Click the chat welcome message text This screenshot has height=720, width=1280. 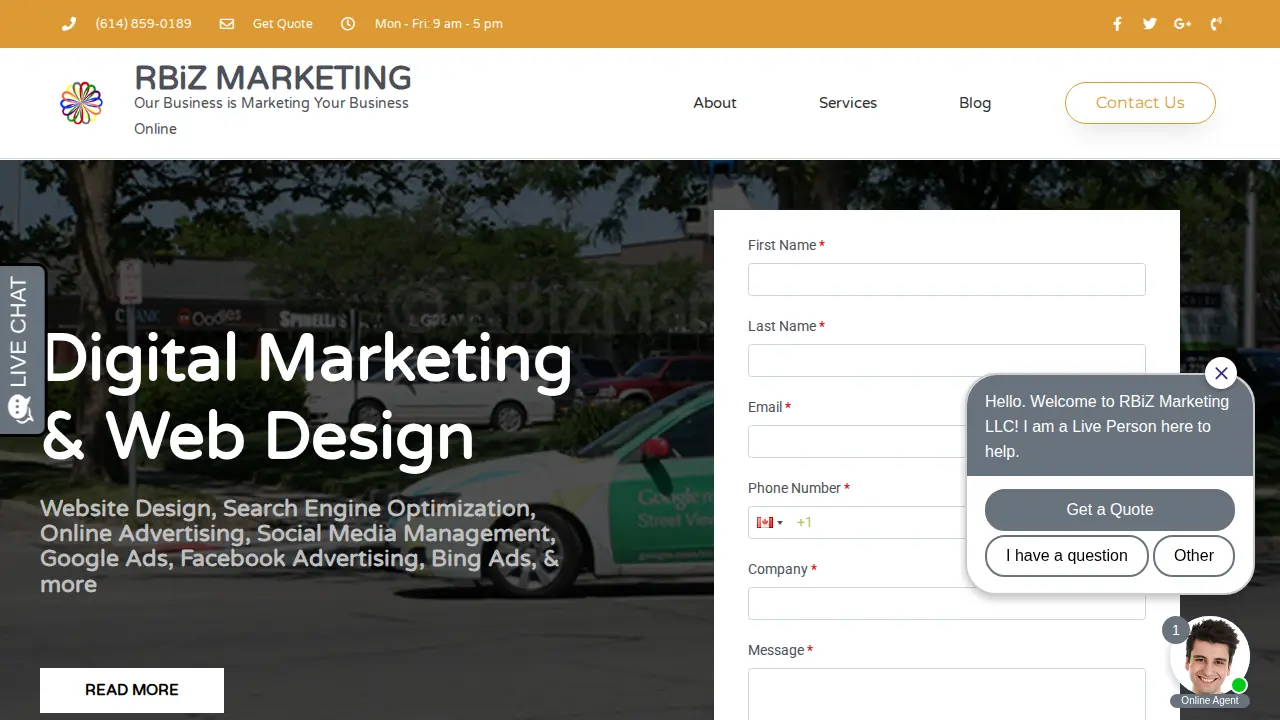coord(1107,426)
